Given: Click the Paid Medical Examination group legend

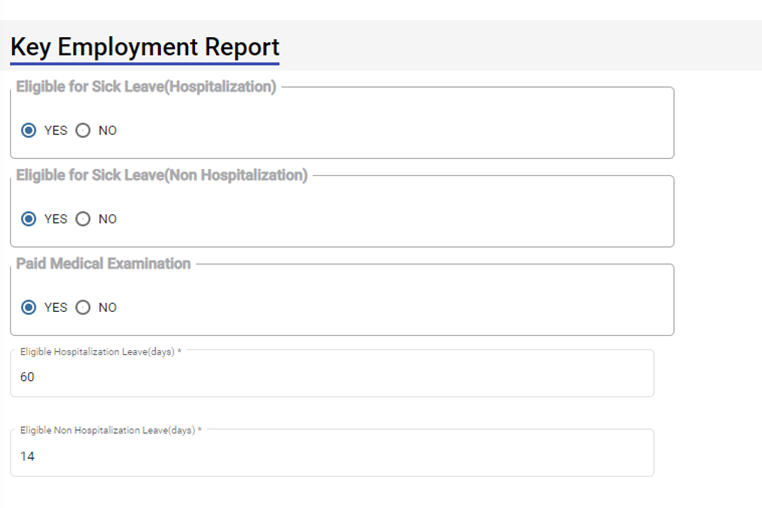Looking at the screenshot, I should tap(103, 264).
